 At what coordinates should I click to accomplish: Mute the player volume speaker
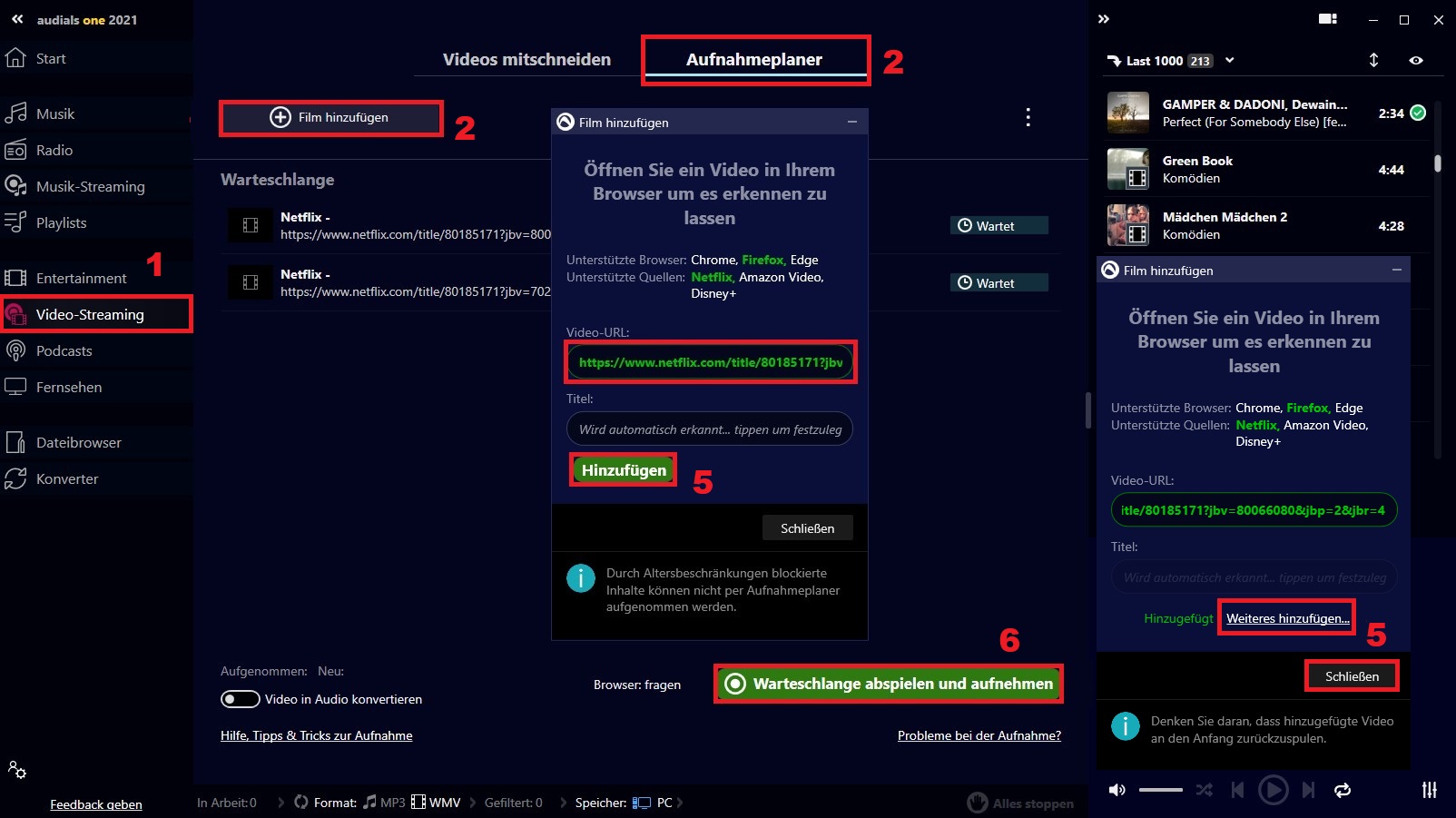point(1117,790)
